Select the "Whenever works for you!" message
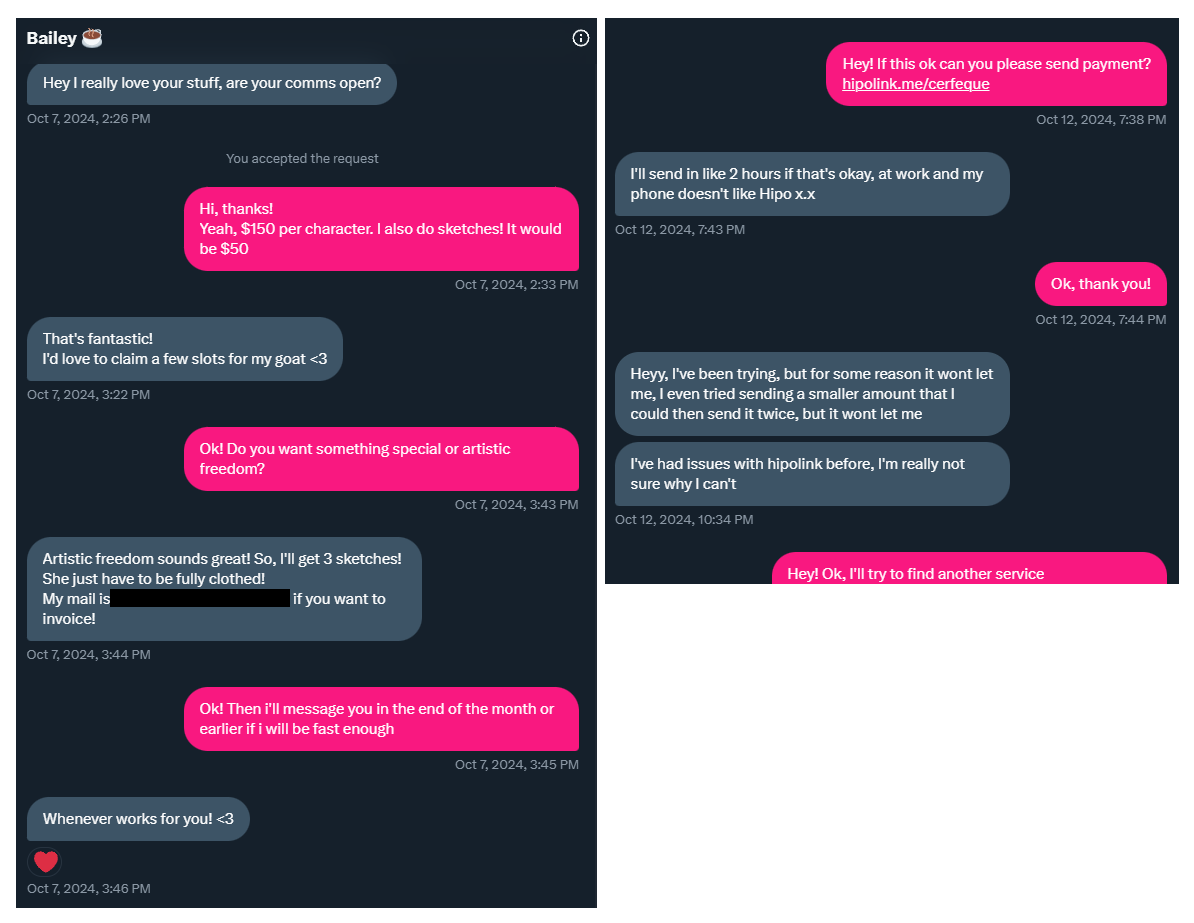Viewport: 1194px width, 923px height. 138,819
